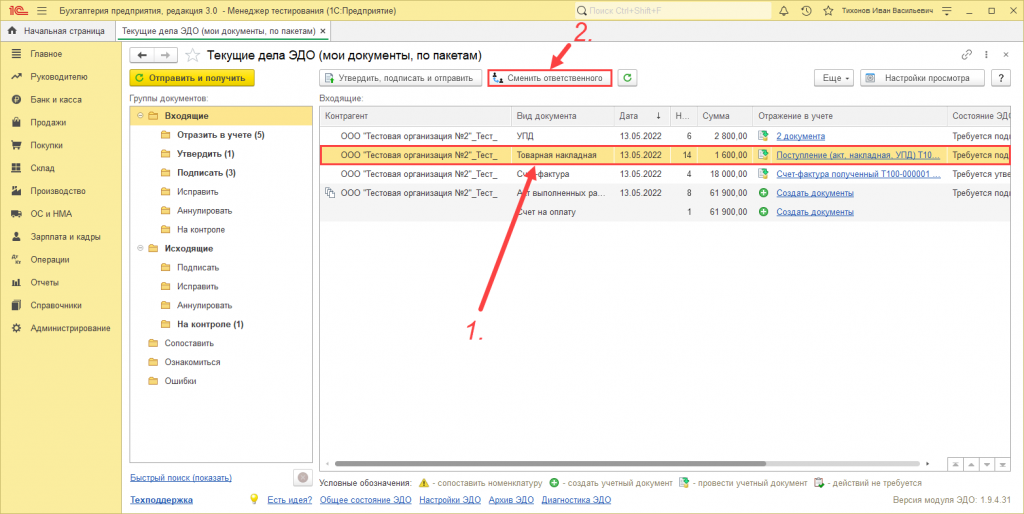Sort by the Сумма column header
Viewport: 1024px width, 514px height.
click(x=725, y=116)
